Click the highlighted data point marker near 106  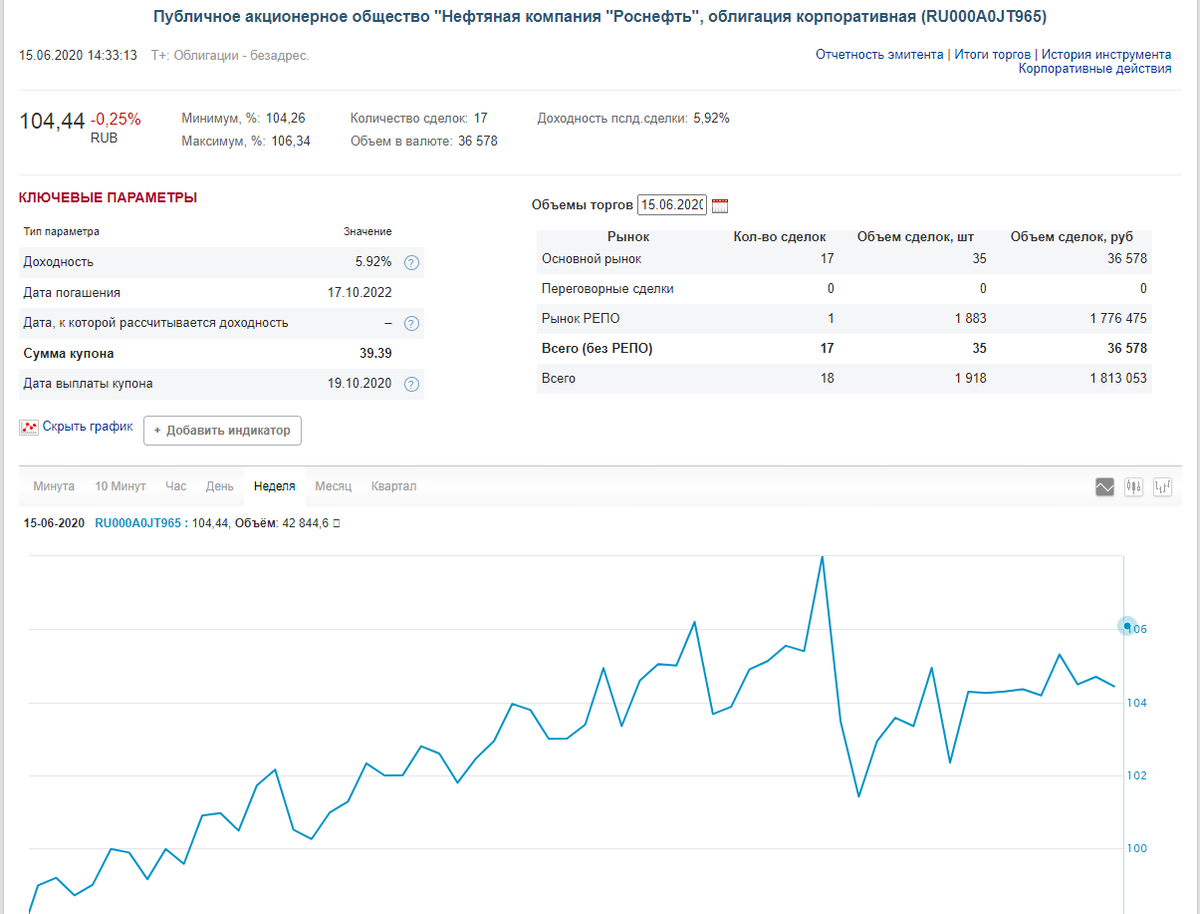[1127, 626]
